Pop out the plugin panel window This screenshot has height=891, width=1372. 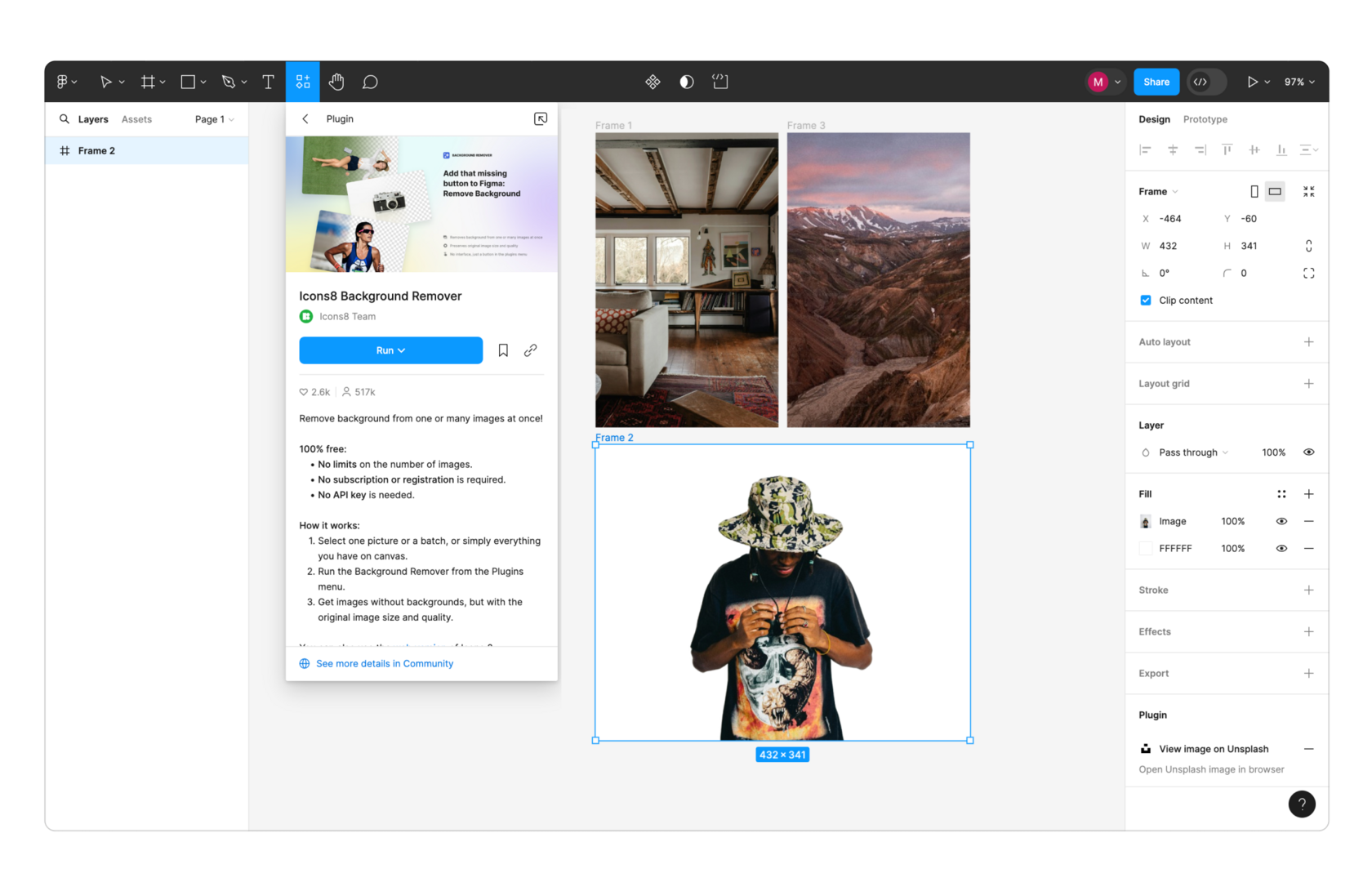coord(541,119)
